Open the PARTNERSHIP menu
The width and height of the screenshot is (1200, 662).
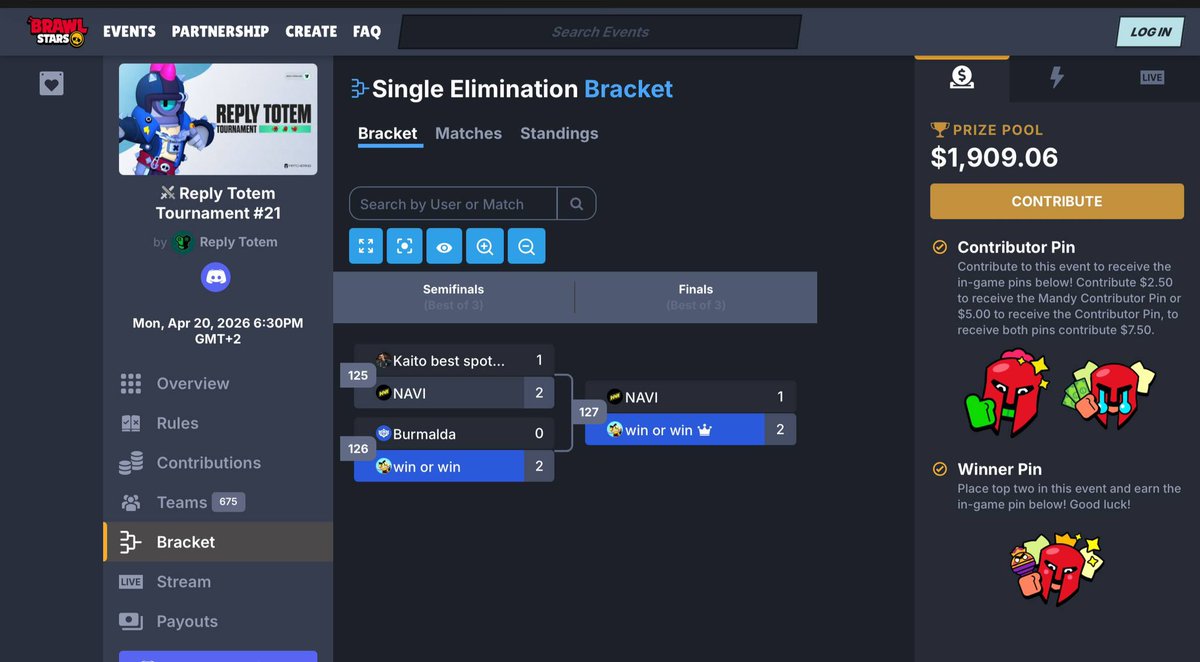(x=220, y=31)
